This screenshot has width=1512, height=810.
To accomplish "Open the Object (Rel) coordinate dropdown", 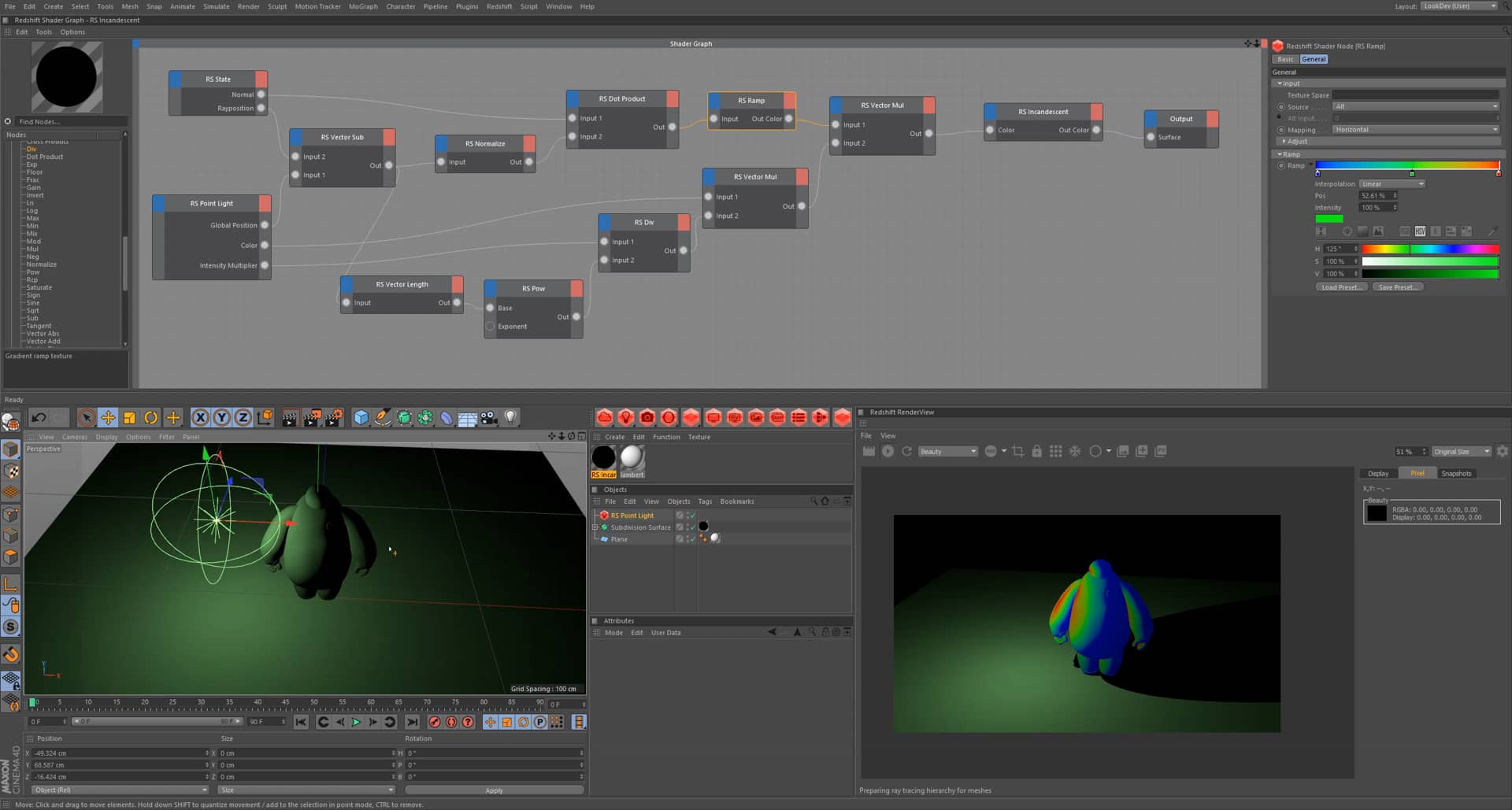I will click(120, 790).
